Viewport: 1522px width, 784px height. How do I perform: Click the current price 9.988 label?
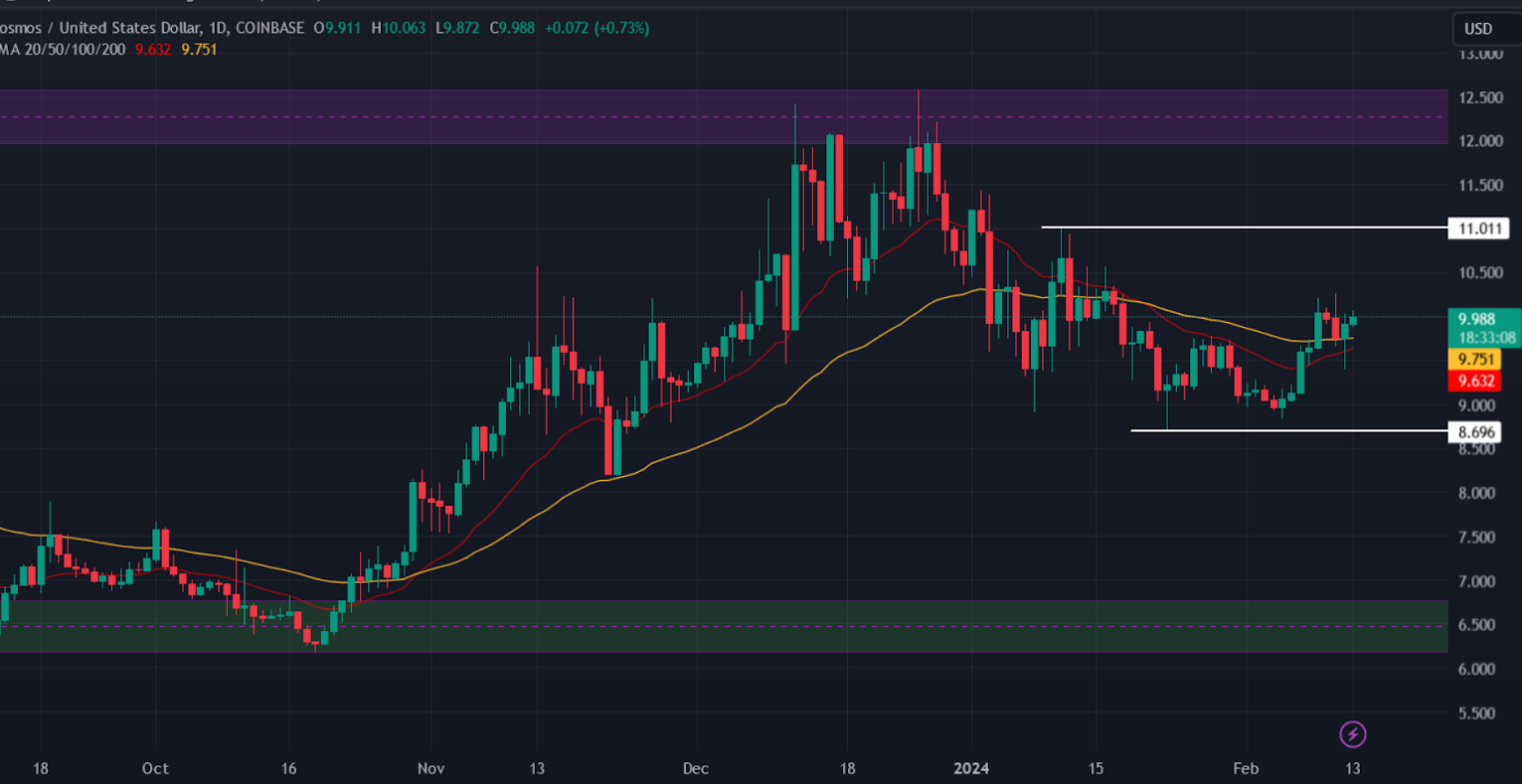pos(1476,319)
